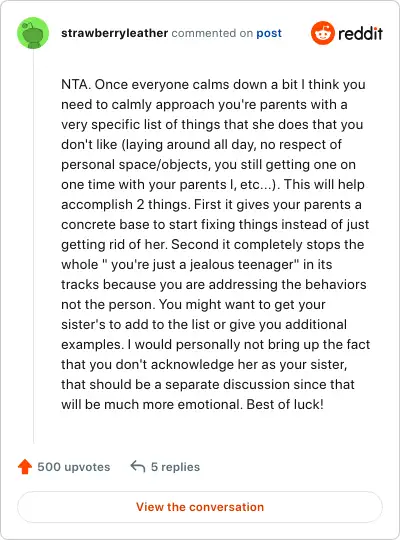Click strawberryleather's green Snoo avatar

click(33, 33)
